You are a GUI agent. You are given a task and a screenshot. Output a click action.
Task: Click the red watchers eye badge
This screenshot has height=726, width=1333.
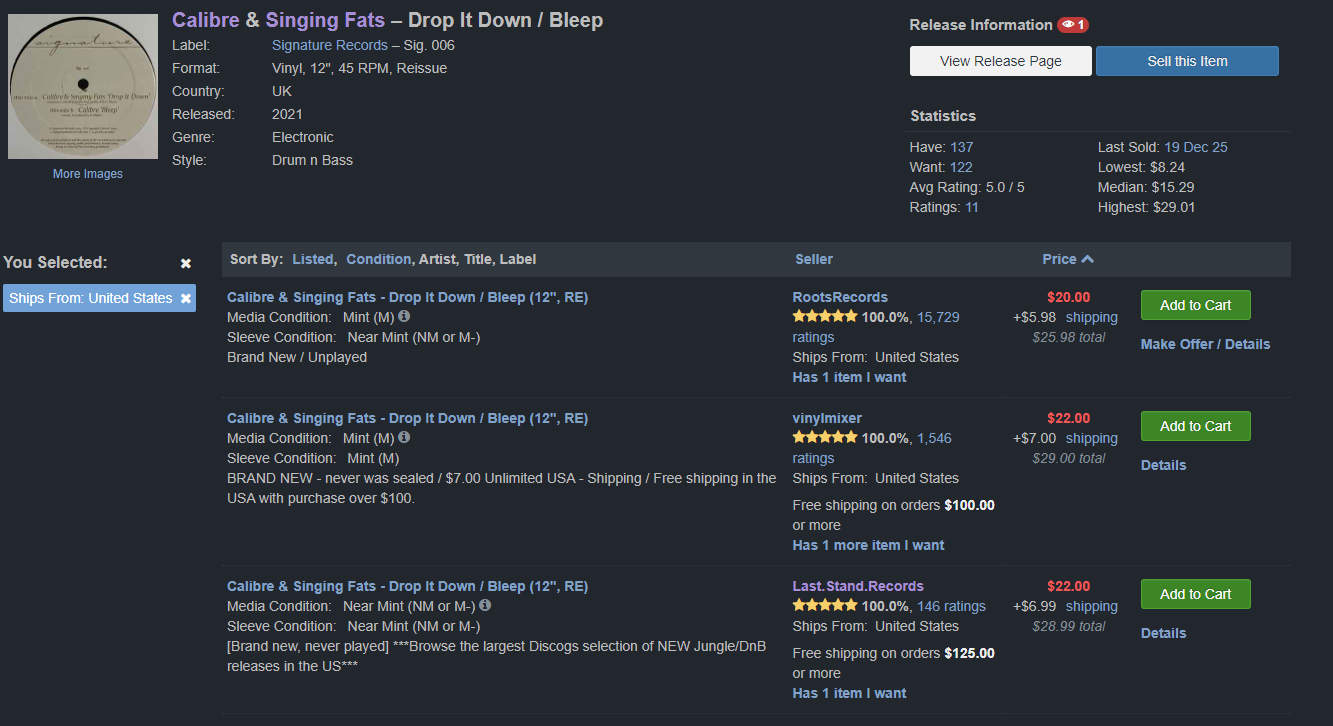point(1073,25)
